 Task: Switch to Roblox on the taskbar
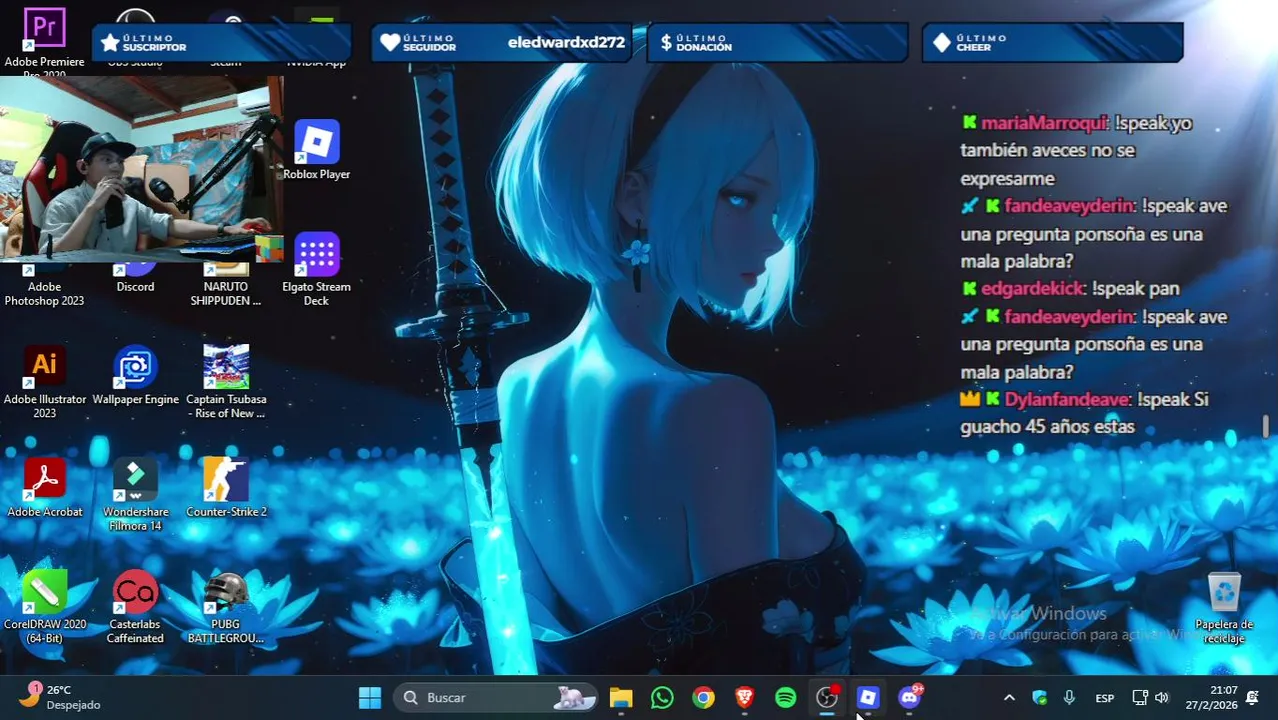click(868, 697)
